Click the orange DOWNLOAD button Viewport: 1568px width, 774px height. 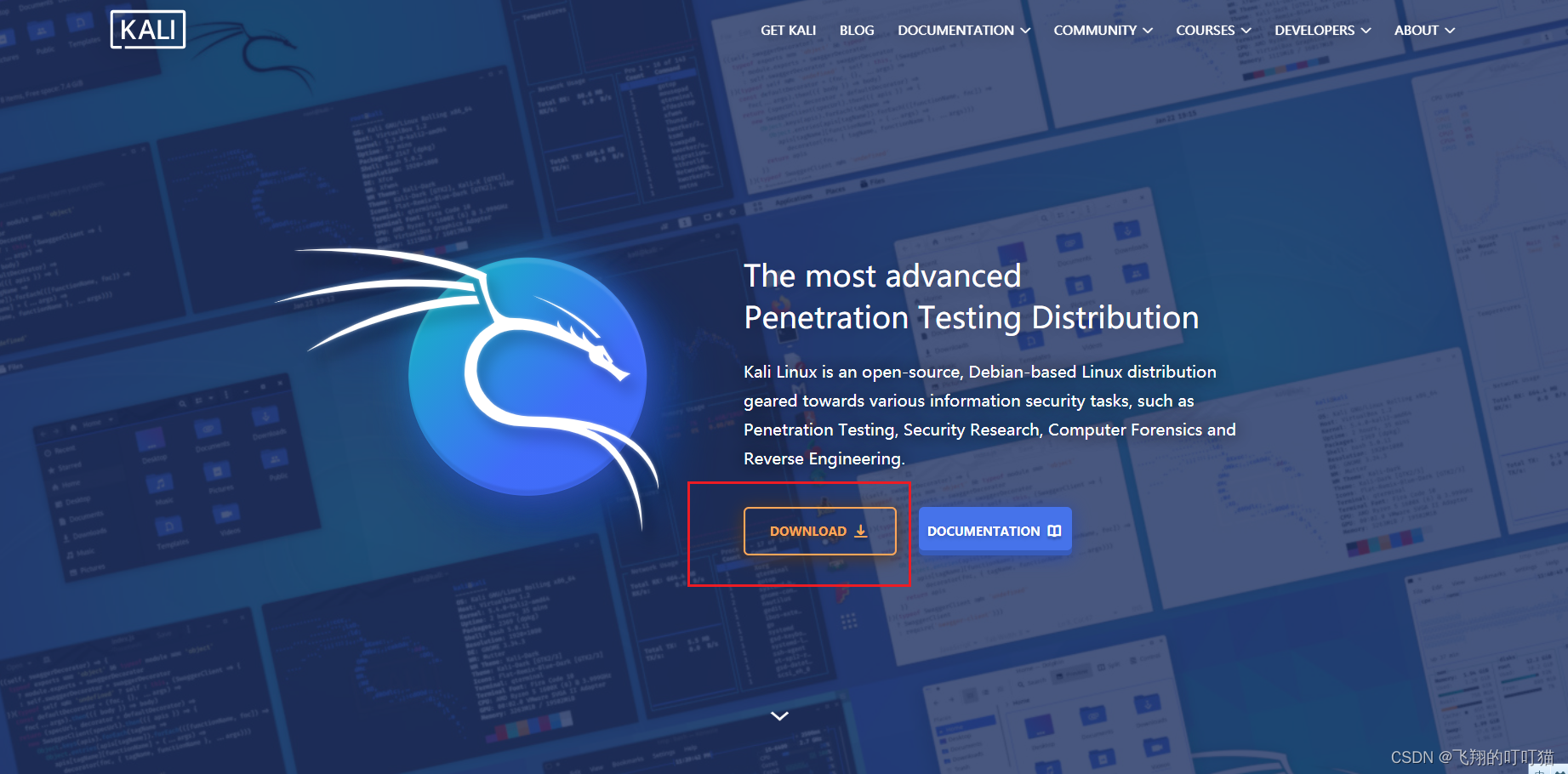(x=820, y=531)
